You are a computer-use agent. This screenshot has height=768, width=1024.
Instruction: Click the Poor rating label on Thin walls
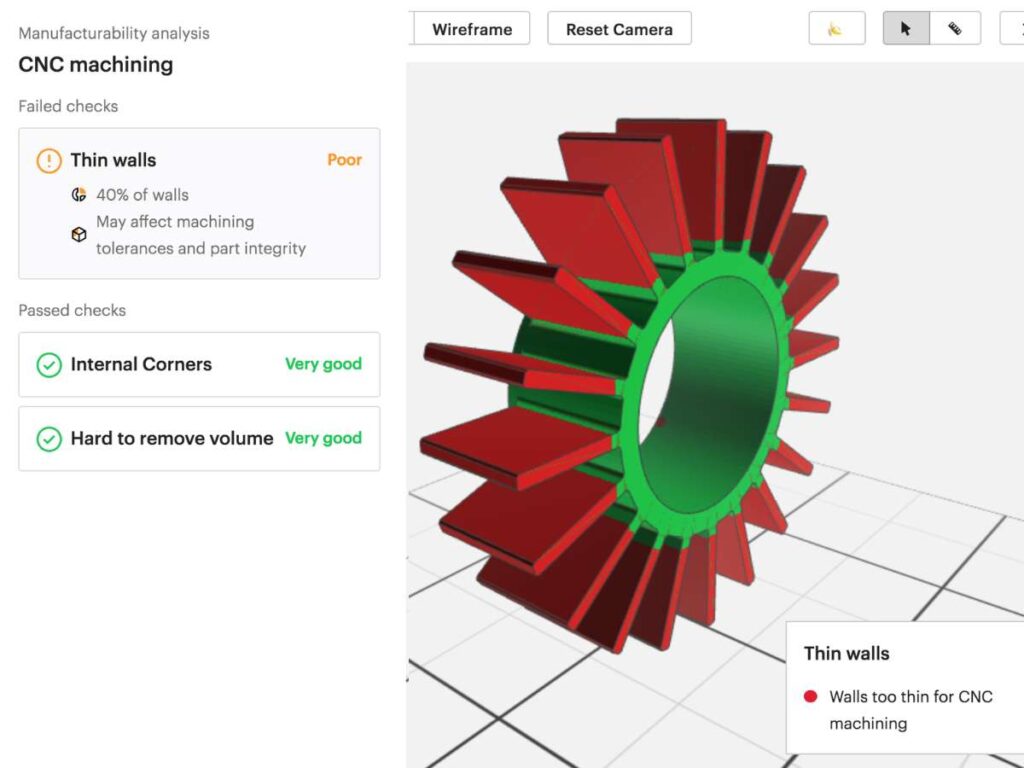pyautogui.click(x=345, y=160)
